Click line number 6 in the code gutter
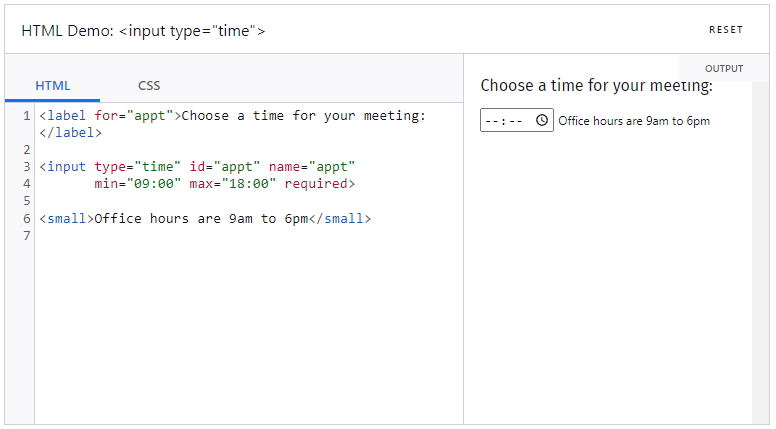This screenshot has height=429, width=776. coord(27,219)
